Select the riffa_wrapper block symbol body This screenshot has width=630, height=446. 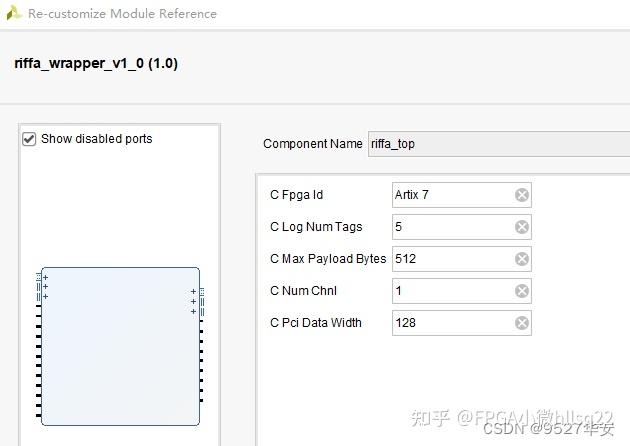[120, 350]
